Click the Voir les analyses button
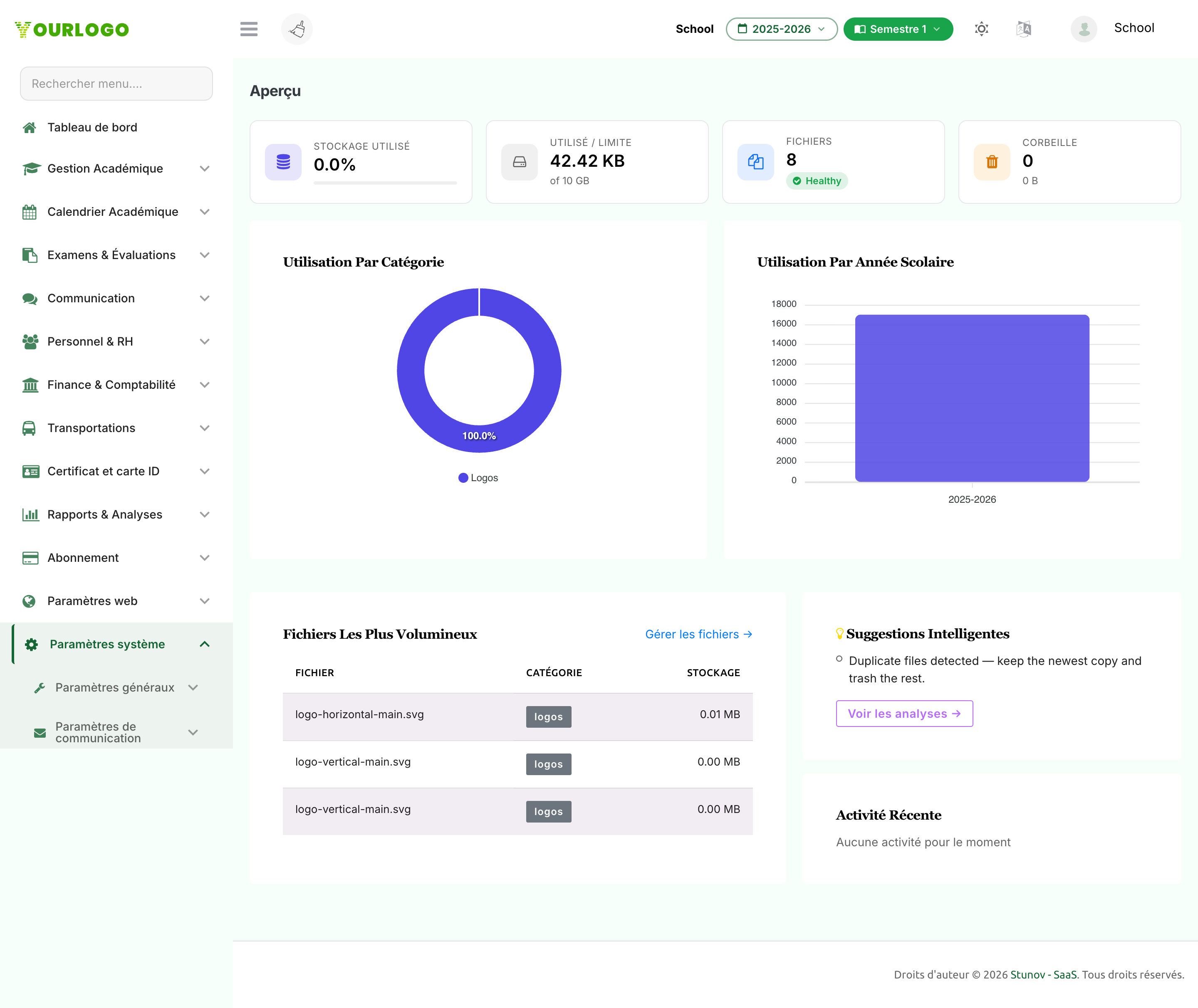1198x1008 pixels. pyautogui.click(x=904, y=714)
